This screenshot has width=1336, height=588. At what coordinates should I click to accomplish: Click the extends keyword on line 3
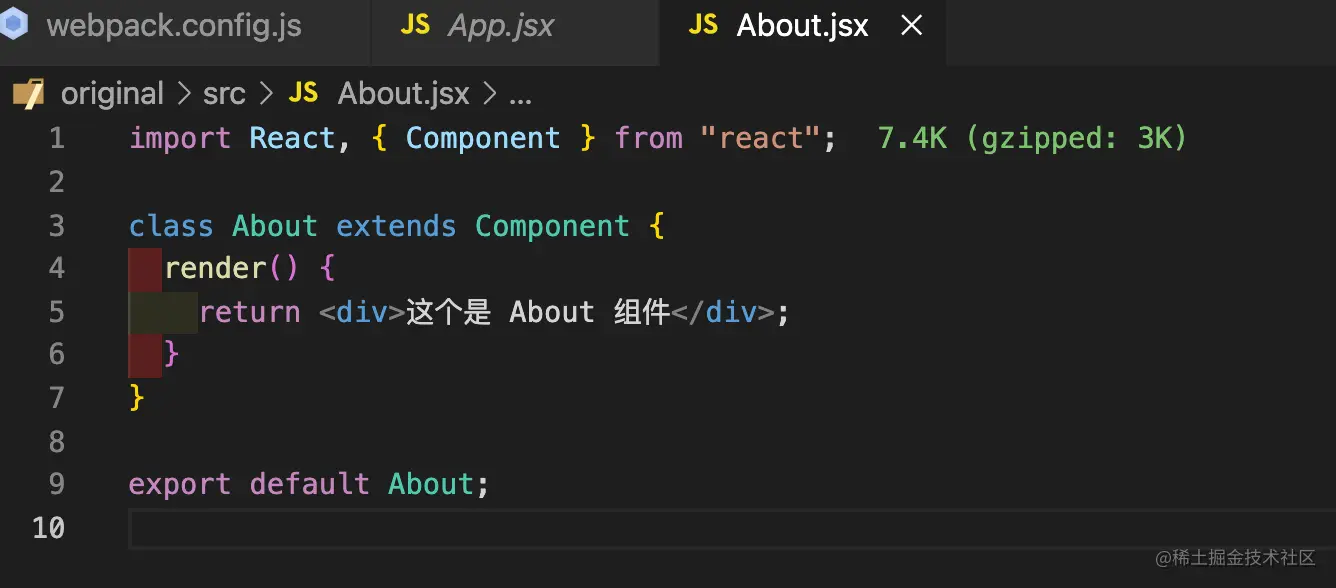396,226
